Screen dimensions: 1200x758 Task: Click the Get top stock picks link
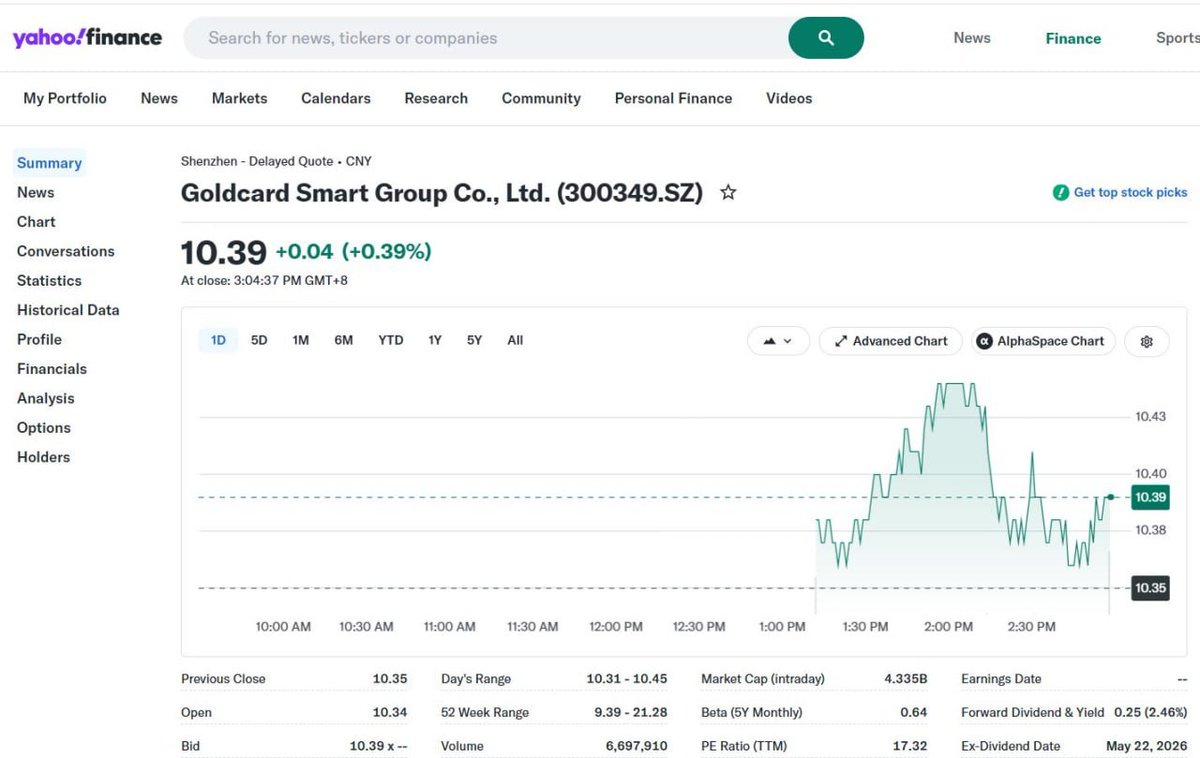pyautogui.click(x=1130, y=192)
